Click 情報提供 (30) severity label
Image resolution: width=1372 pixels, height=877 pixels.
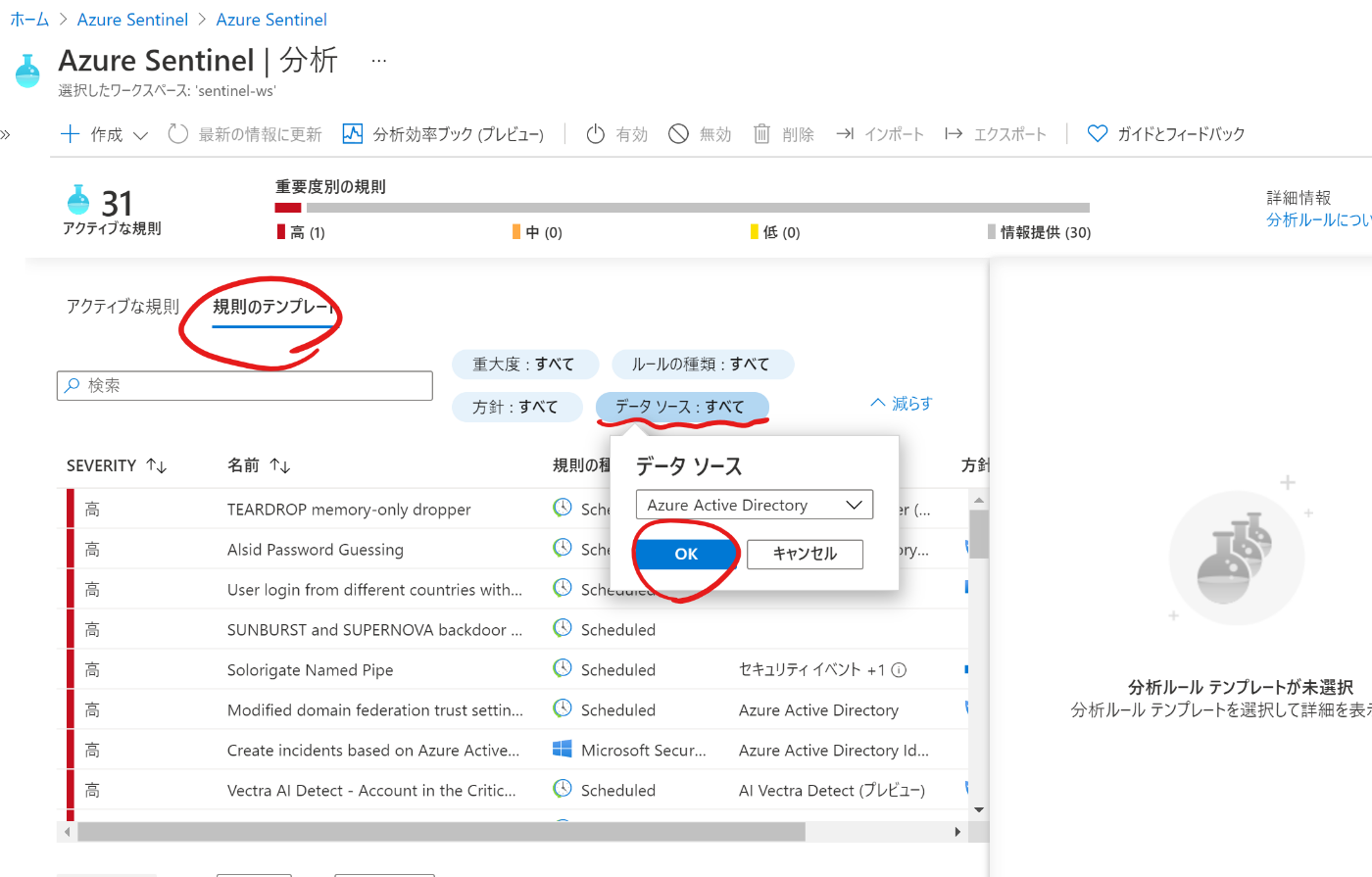pyautogui.click(x=1046, y=232)
